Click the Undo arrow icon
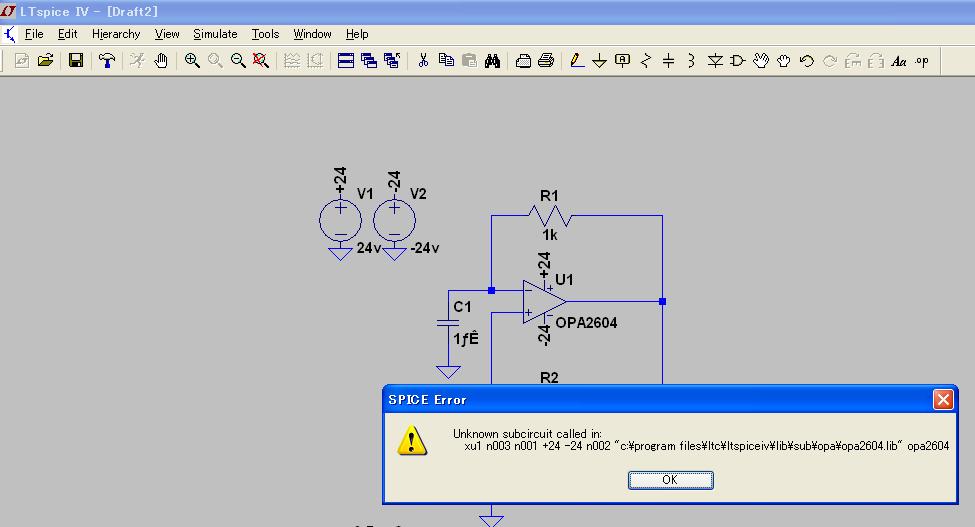Viewport: 975px width, 527px height. point(806,60)
